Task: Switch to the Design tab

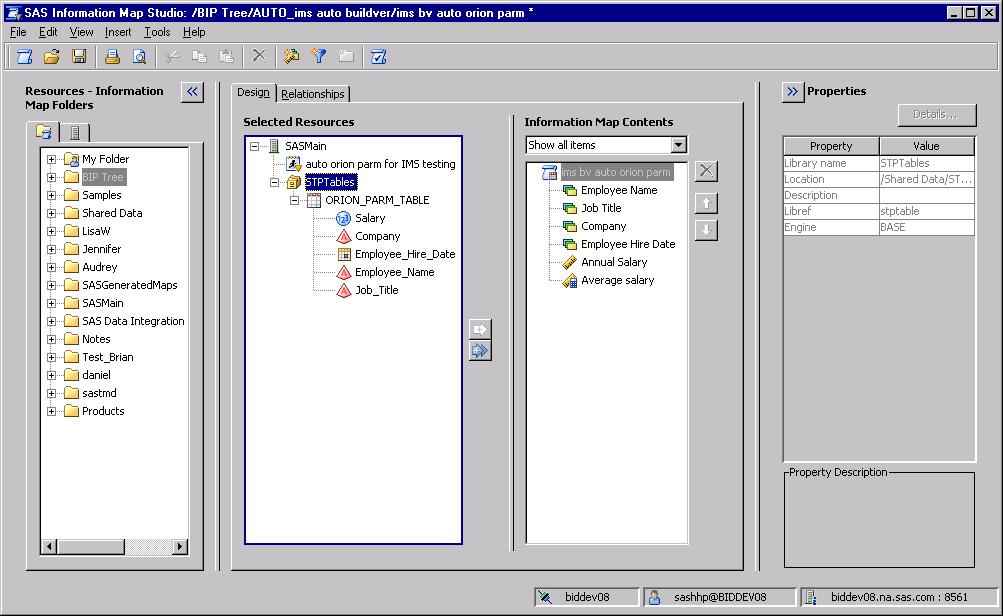Action: click(253, 93)
